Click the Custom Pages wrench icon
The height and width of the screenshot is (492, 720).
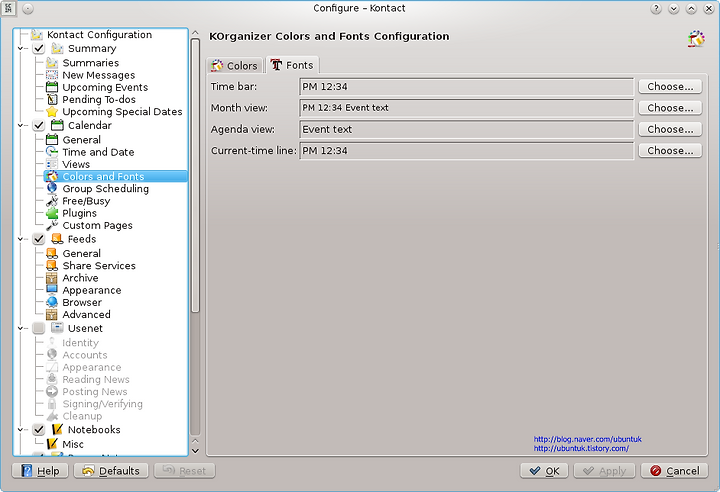click(x=52, y=225)
